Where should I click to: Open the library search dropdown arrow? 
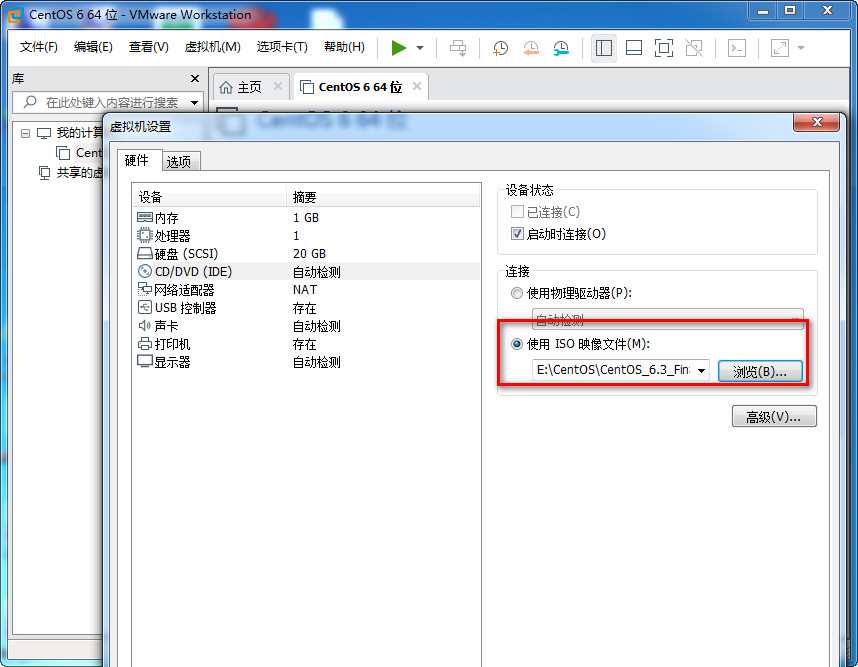coord(194,103)
